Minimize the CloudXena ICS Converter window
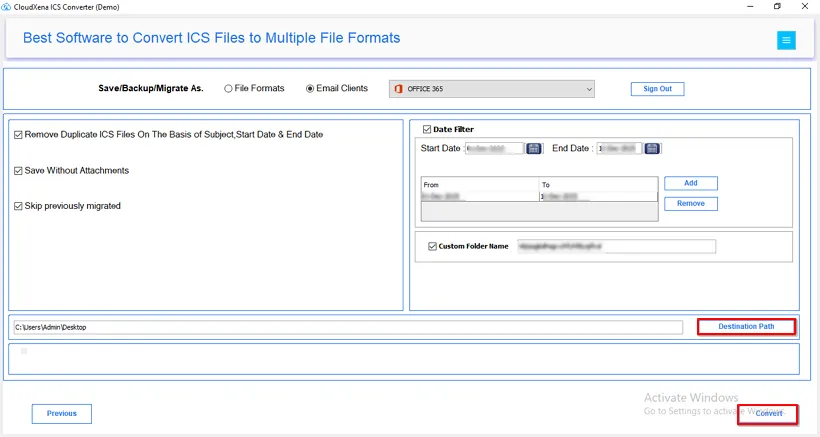820x437 pixels. tap(750, 6)
